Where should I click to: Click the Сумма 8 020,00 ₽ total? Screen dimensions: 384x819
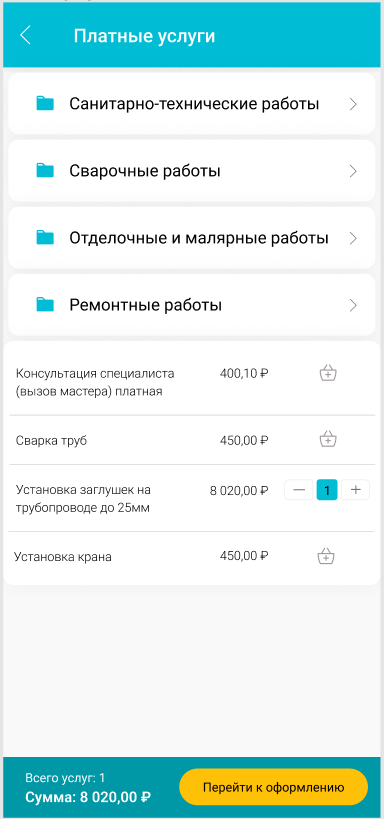(x=88, y=797)
